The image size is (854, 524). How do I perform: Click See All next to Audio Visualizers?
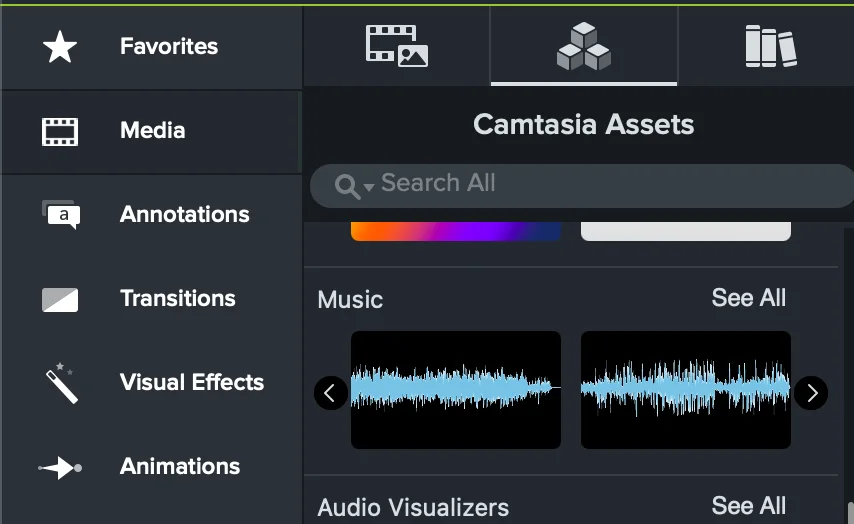tap(748, 506)
